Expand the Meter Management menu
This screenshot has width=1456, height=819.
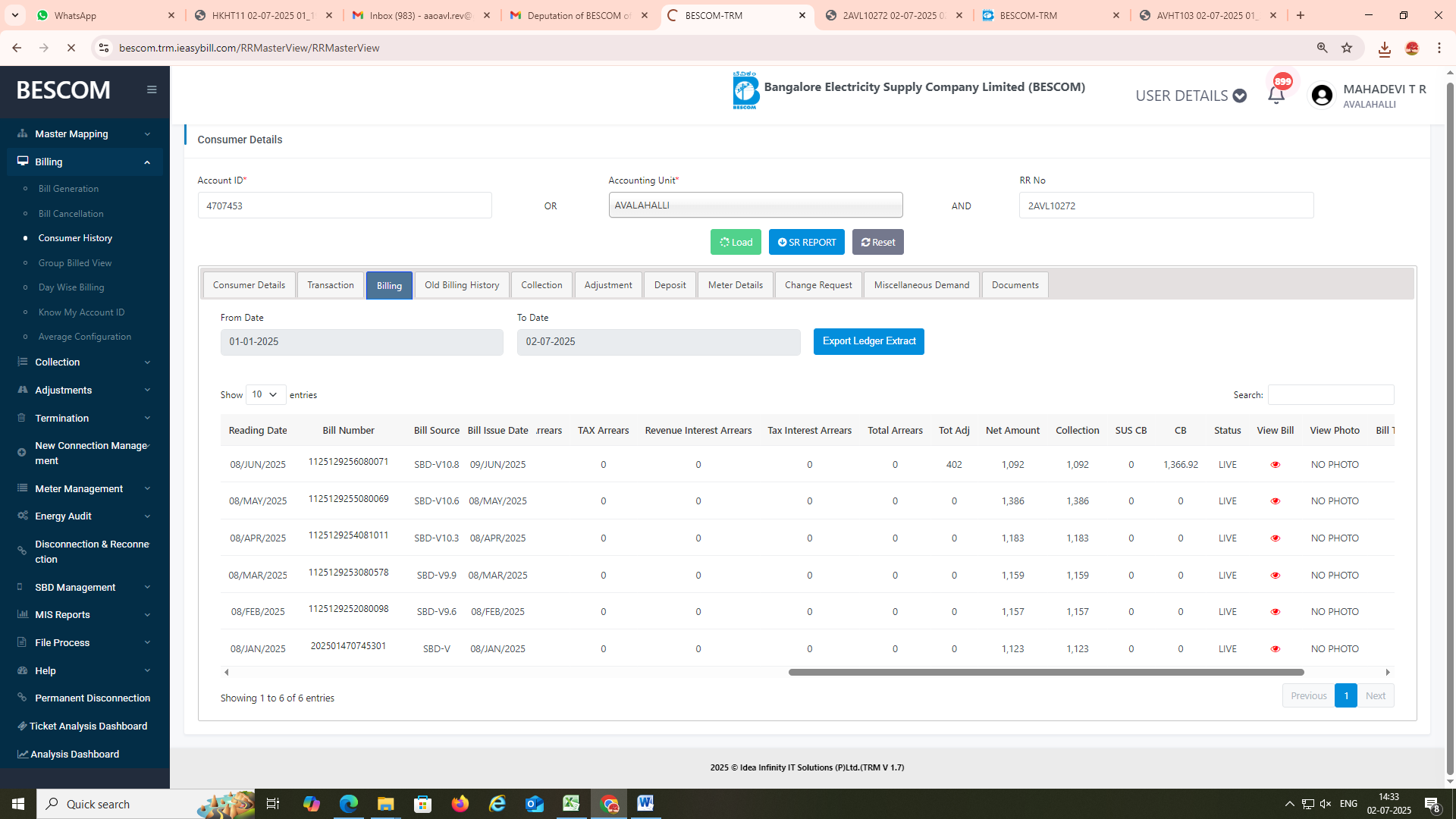point(85,489)
